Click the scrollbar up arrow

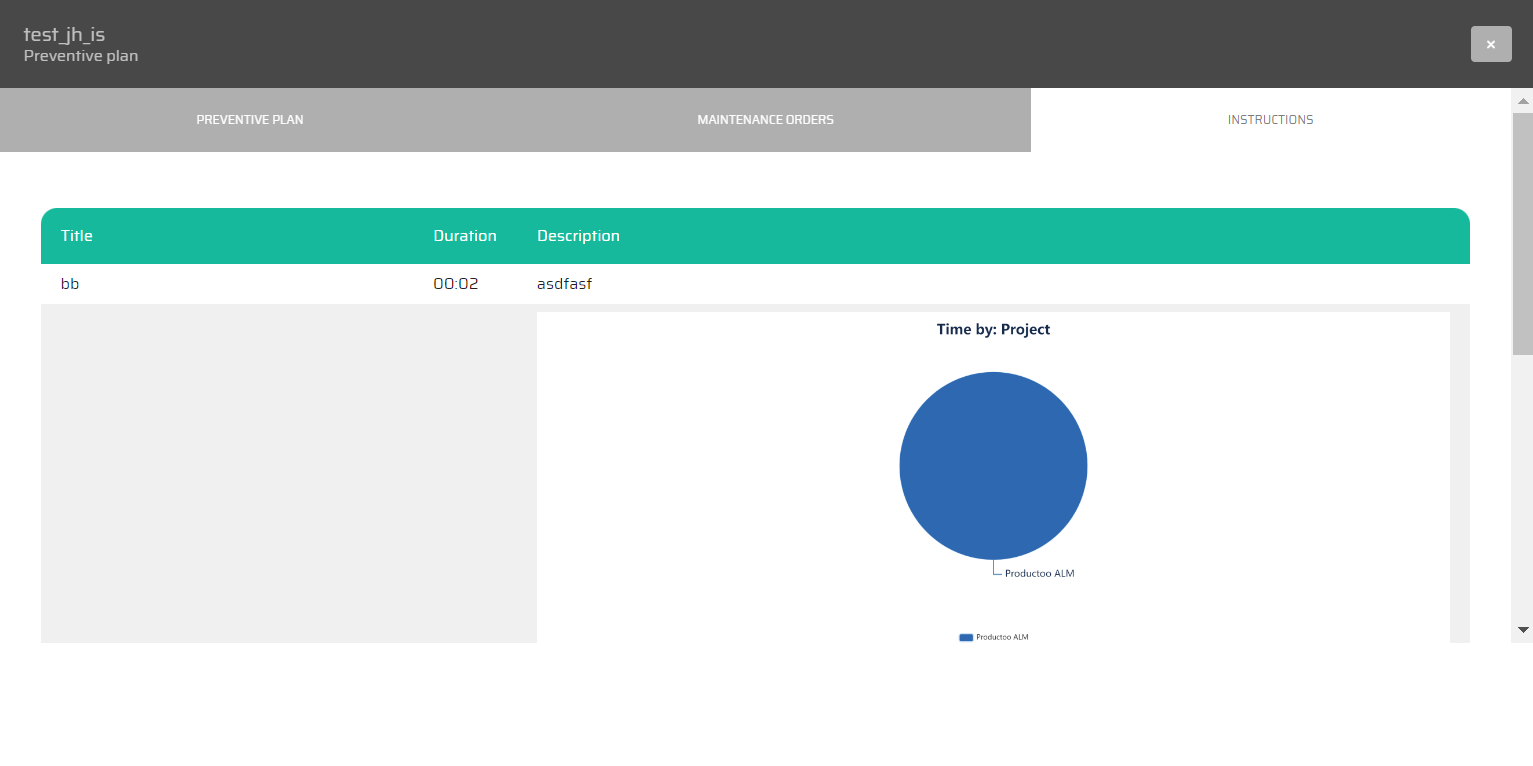(x=1523, y=101)
